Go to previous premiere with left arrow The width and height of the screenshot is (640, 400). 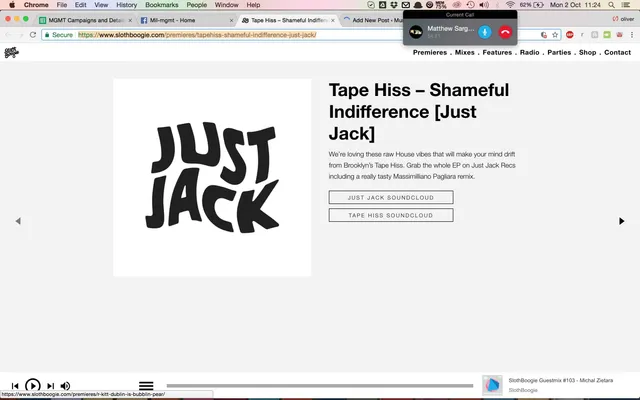(x=18, y=221)
